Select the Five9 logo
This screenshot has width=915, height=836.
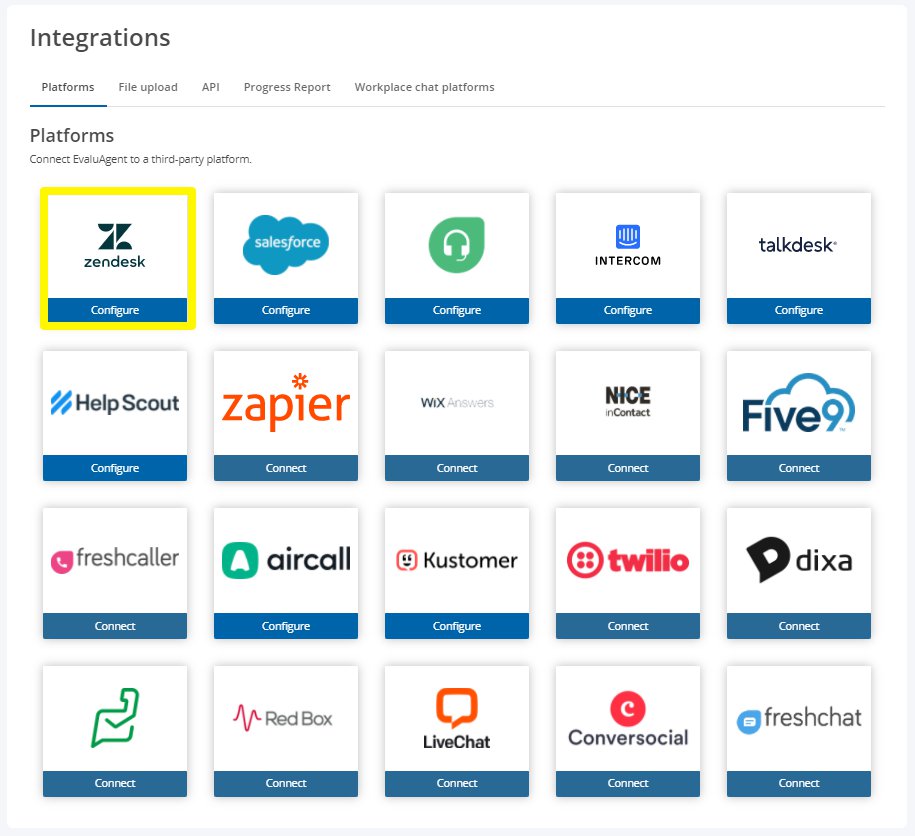pyautogui.click(x=798, y=403)
